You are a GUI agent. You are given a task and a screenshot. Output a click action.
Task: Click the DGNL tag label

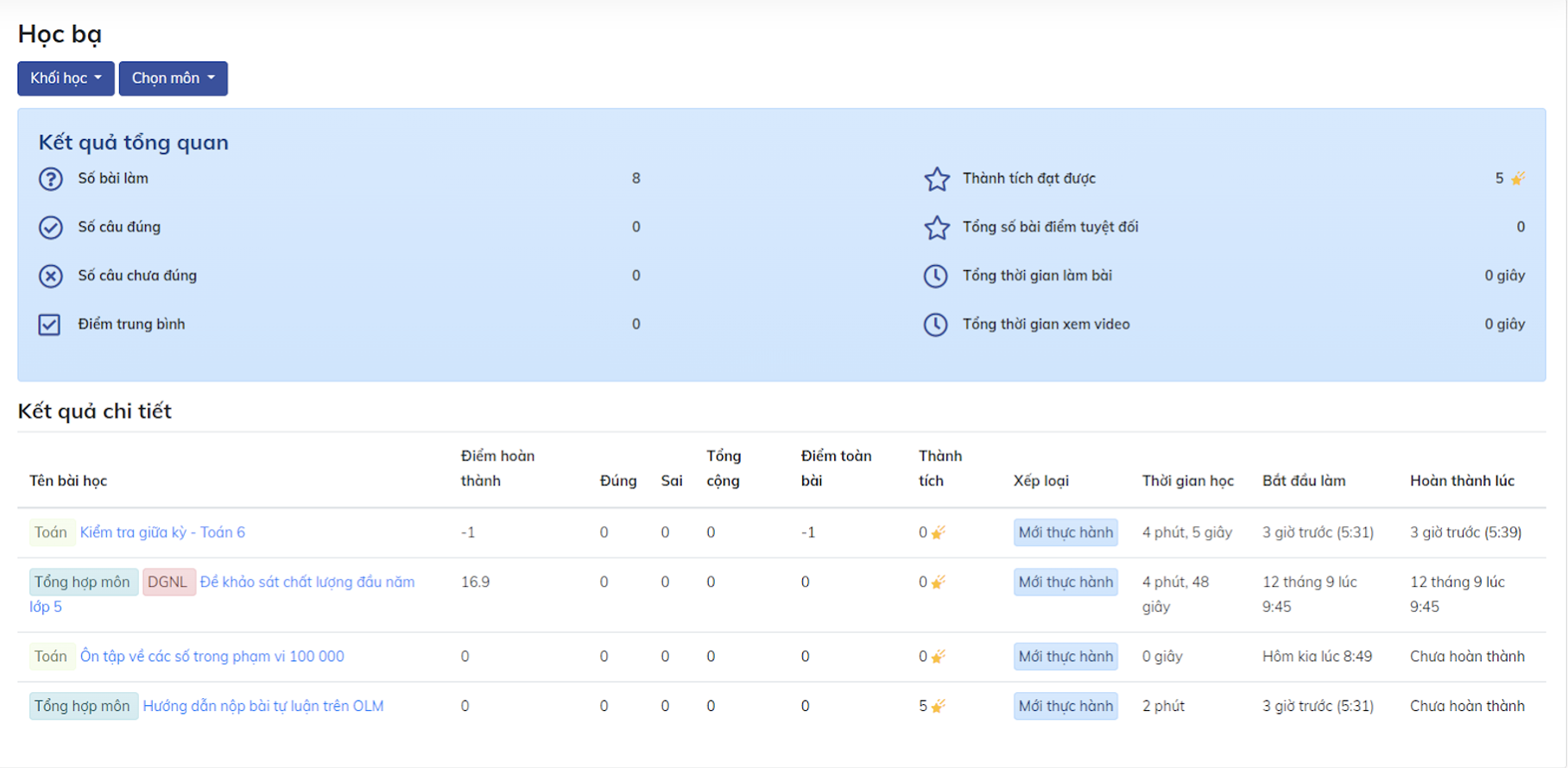[168, 582]
